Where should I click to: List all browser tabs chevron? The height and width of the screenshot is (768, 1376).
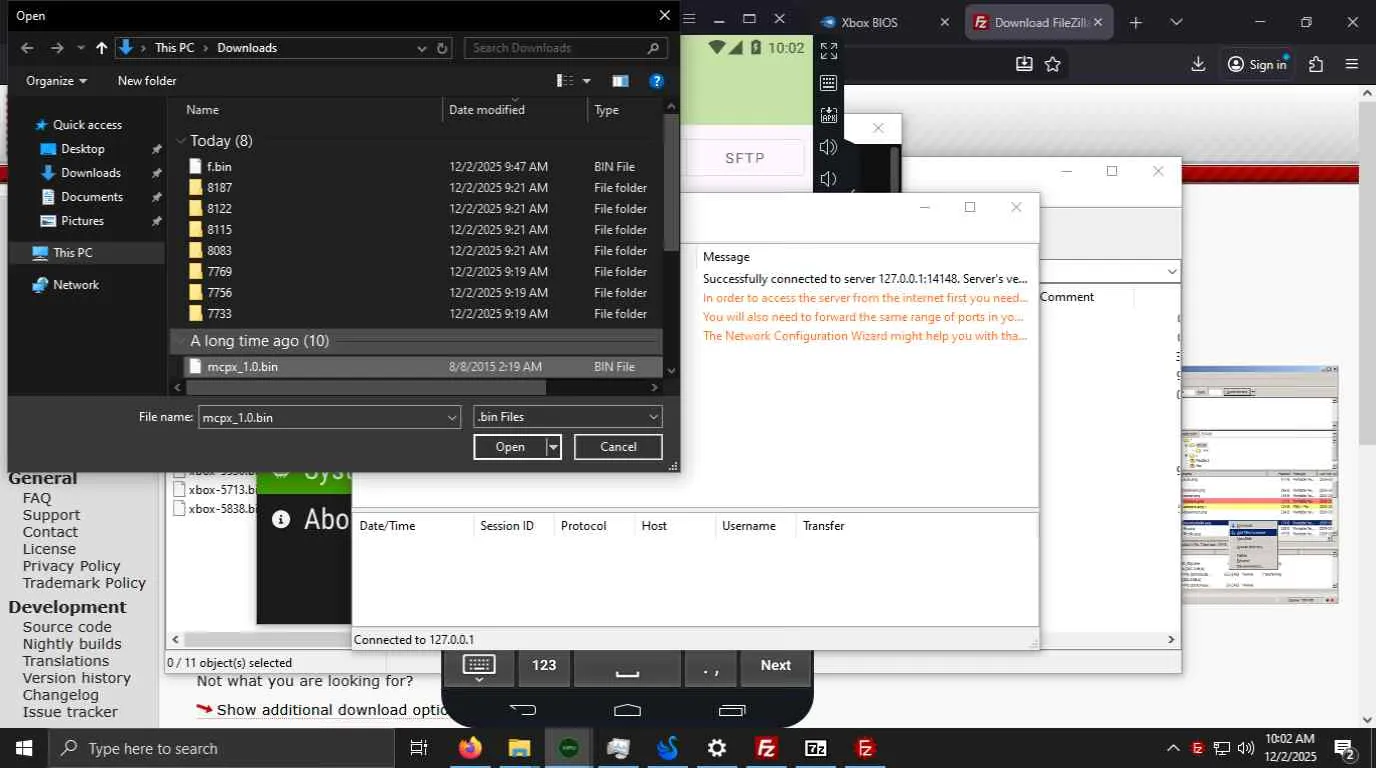(1176, 22)
